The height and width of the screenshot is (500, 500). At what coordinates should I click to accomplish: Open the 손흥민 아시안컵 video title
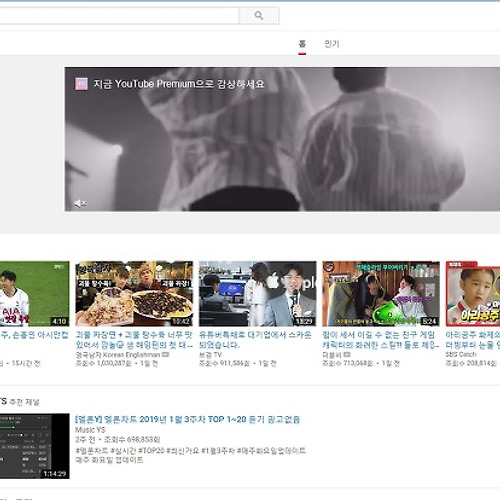pyautogui.click(x=35, y=335)
